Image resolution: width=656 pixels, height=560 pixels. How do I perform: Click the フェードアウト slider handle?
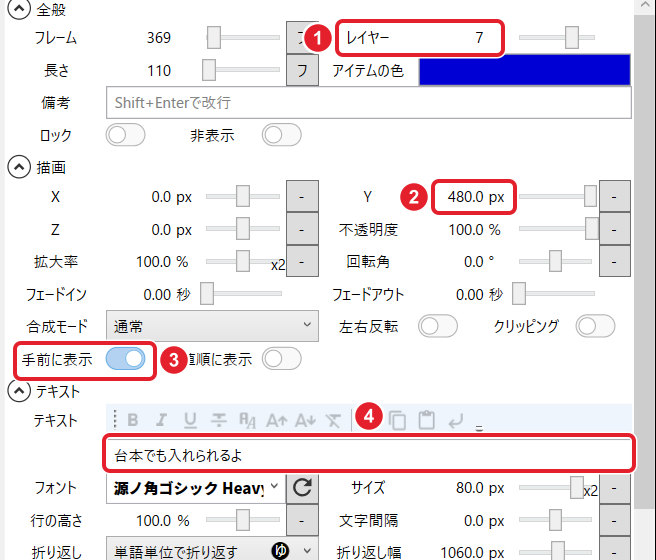coord(519,294)
